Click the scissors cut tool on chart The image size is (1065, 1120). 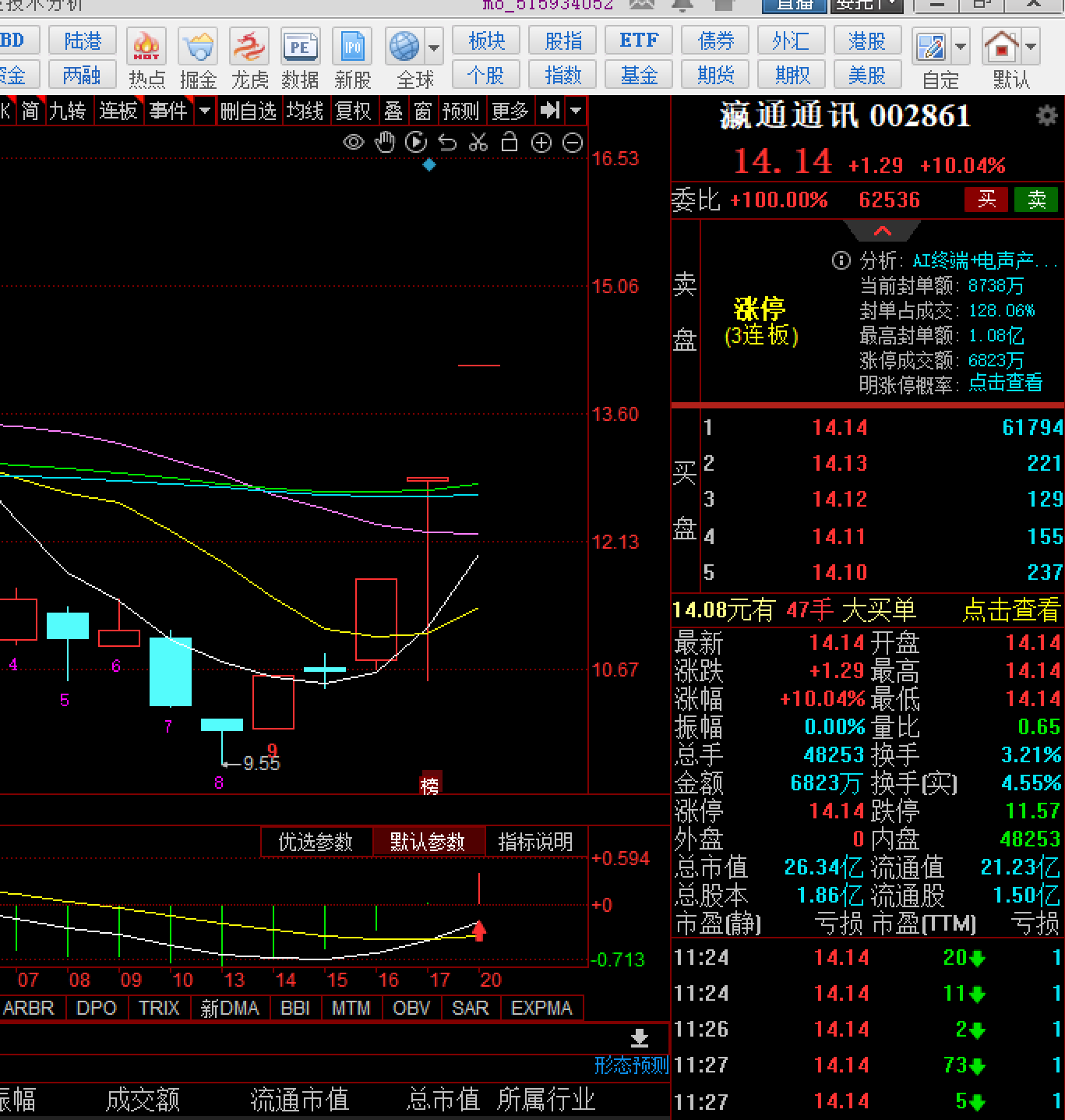coord(478,143)
